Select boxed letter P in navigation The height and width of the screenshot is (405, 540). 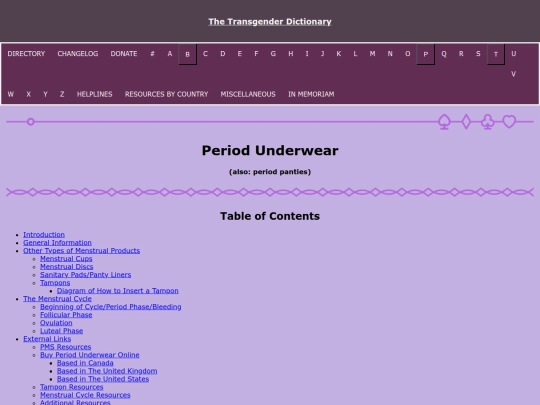click(426, 54)
